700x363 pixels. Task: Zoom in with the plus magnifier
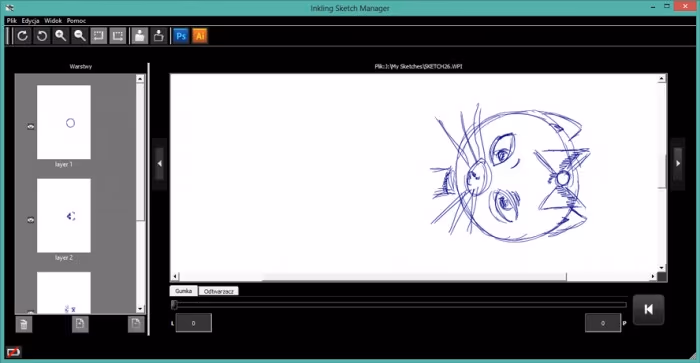pos(61,36)
